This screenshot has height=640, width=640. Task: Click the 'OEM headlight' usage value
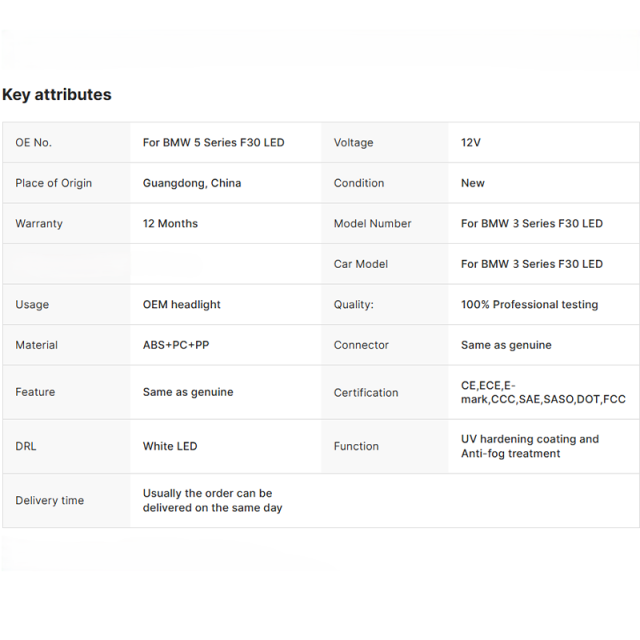[x=182, y=305]
